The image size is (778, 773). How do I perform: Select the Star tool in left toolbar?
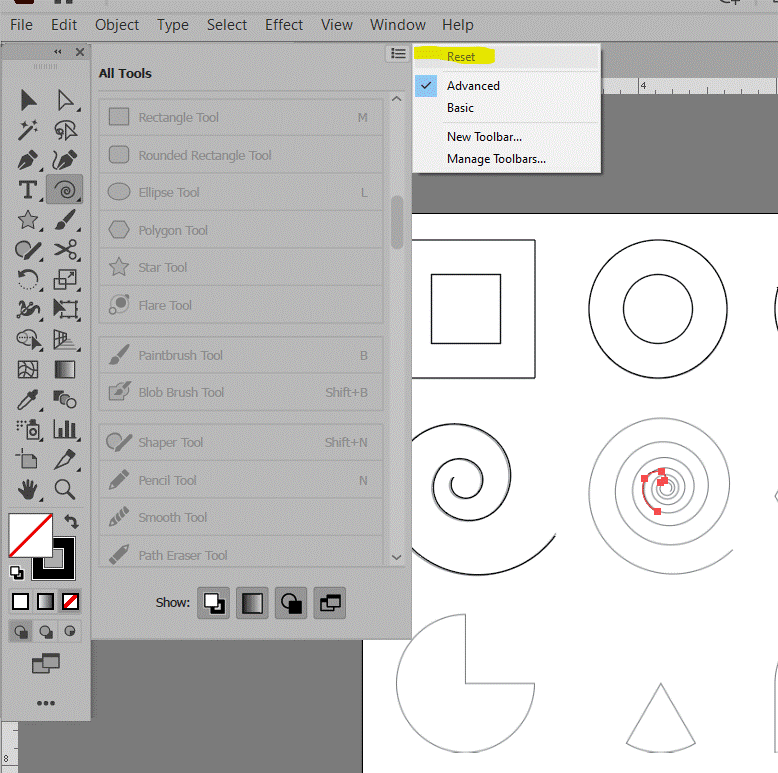28,220
